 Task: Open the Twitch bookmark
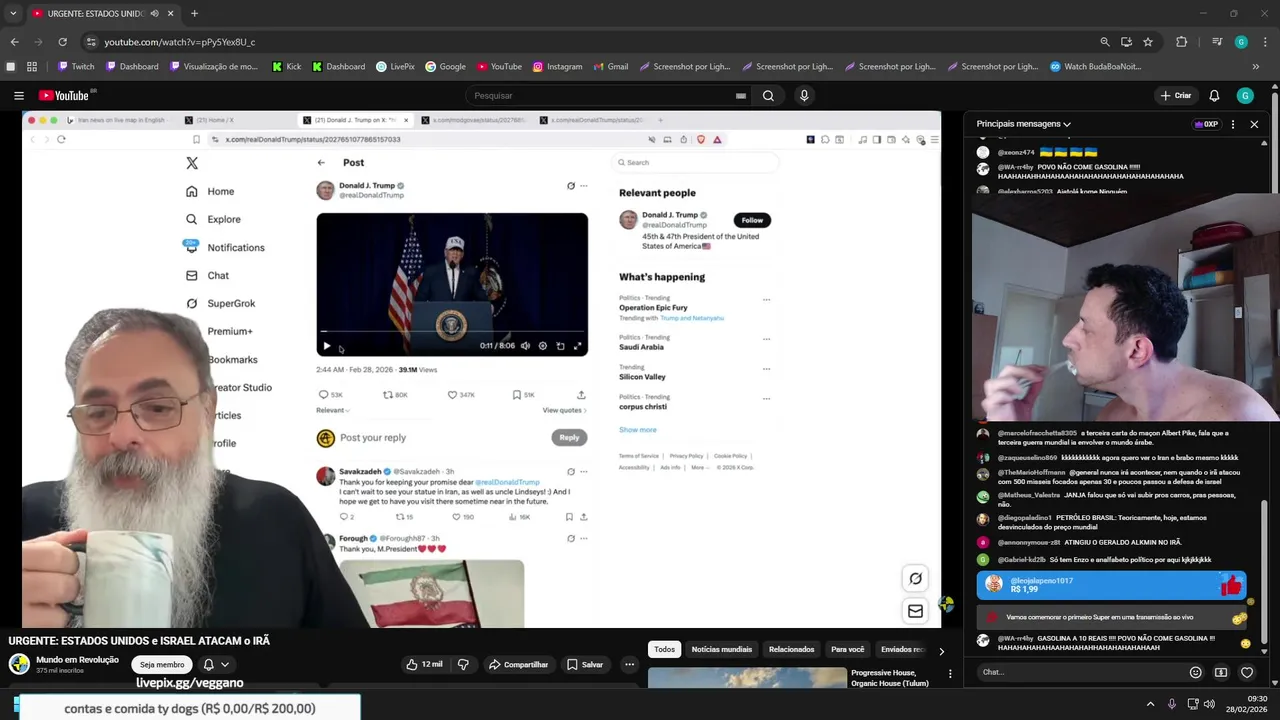(x=76, y=67)
